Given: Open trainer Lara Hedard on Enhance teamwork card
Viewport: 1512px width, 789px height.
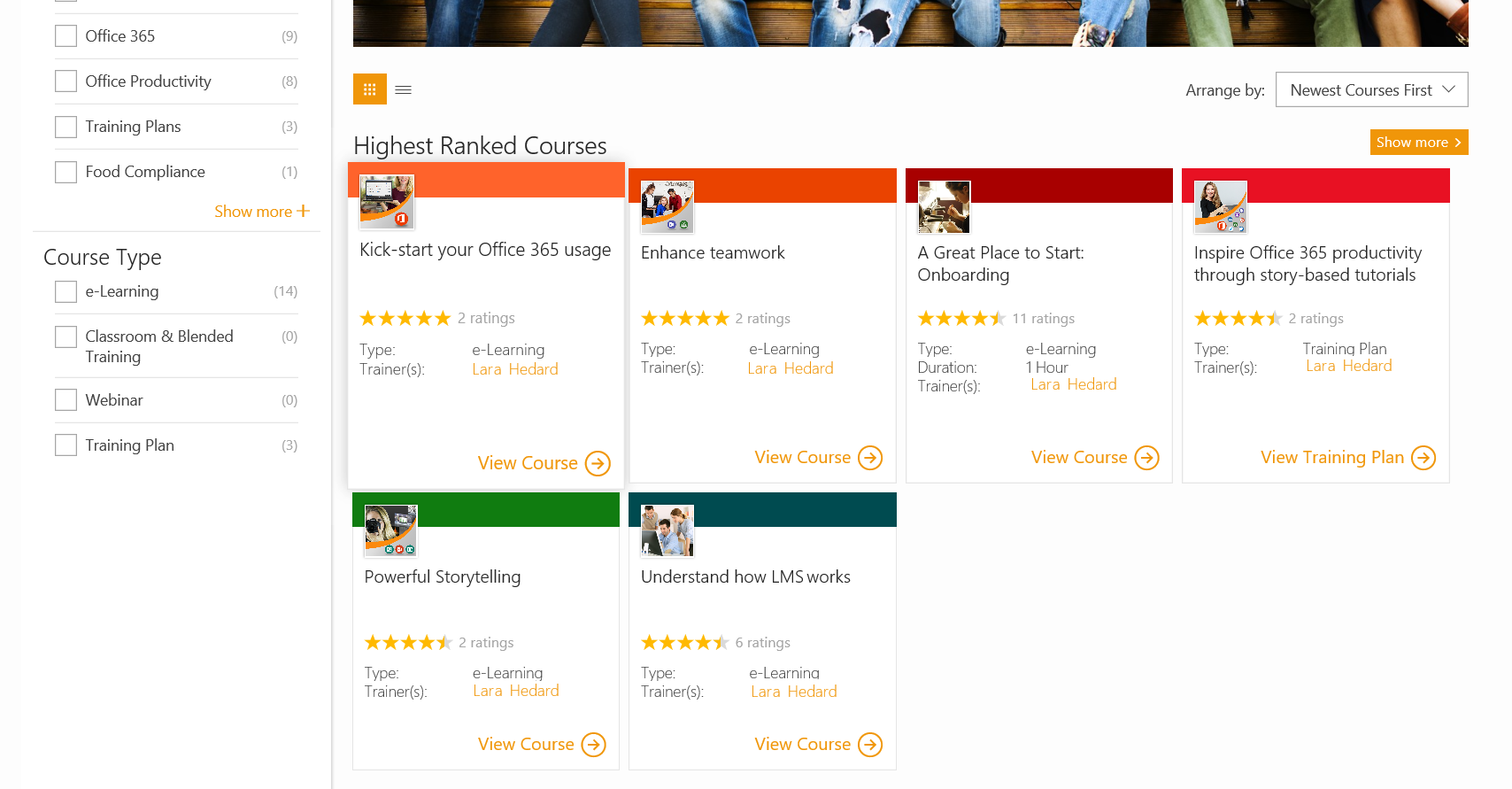Looking at the screenshot, I should pyautogui.click(x=791, y=368).
